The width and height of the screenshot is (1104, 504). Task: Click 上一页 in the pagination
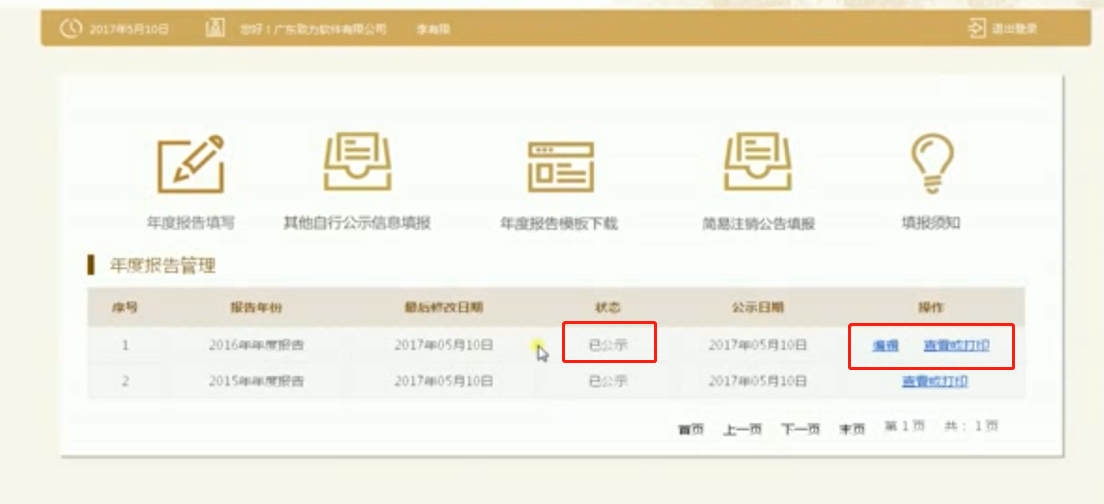(742, 429)
